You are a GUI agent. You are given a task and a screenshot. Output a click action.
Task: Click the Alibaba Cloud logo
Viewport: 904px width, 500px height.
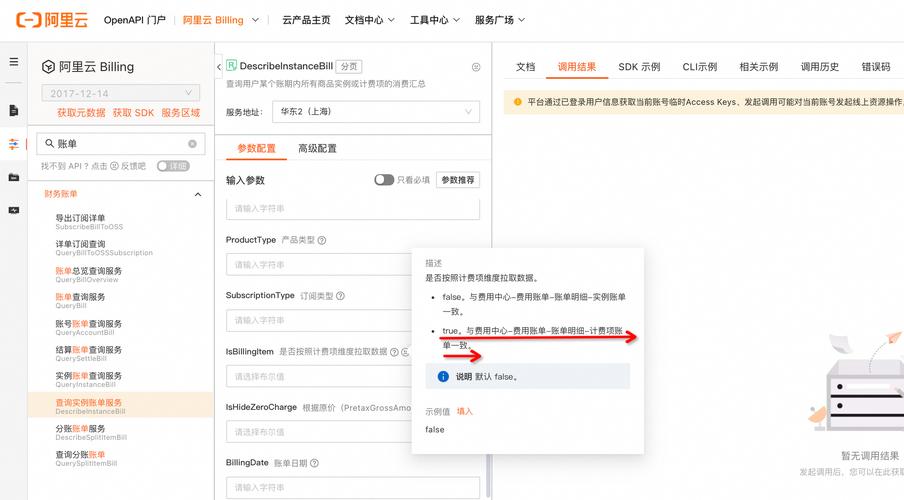point(52,20)
